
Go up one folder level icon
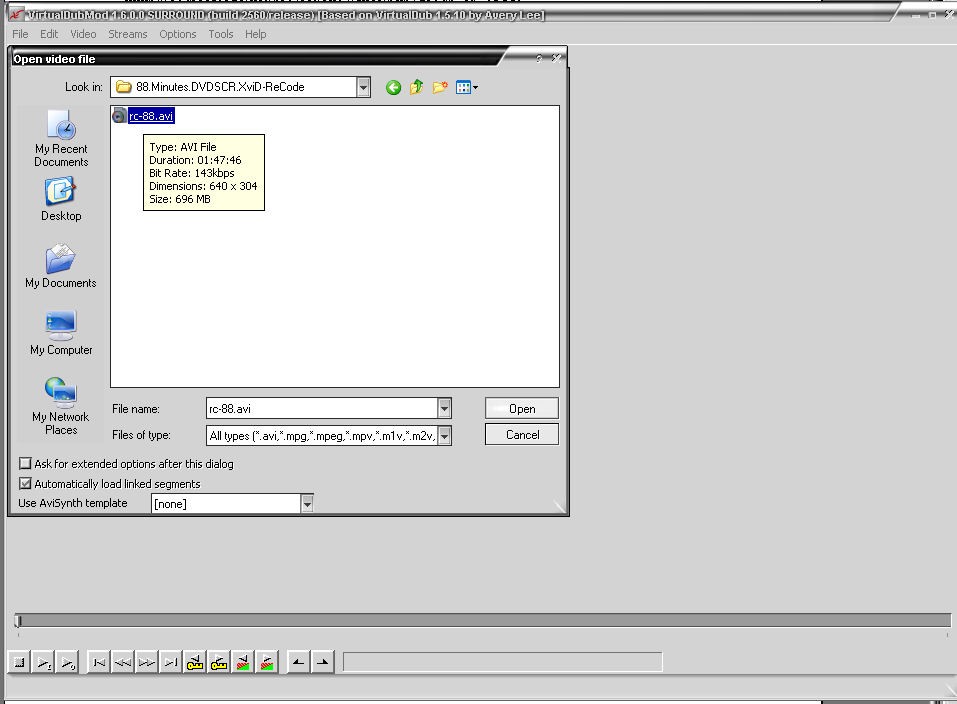[x=416, y=87]
